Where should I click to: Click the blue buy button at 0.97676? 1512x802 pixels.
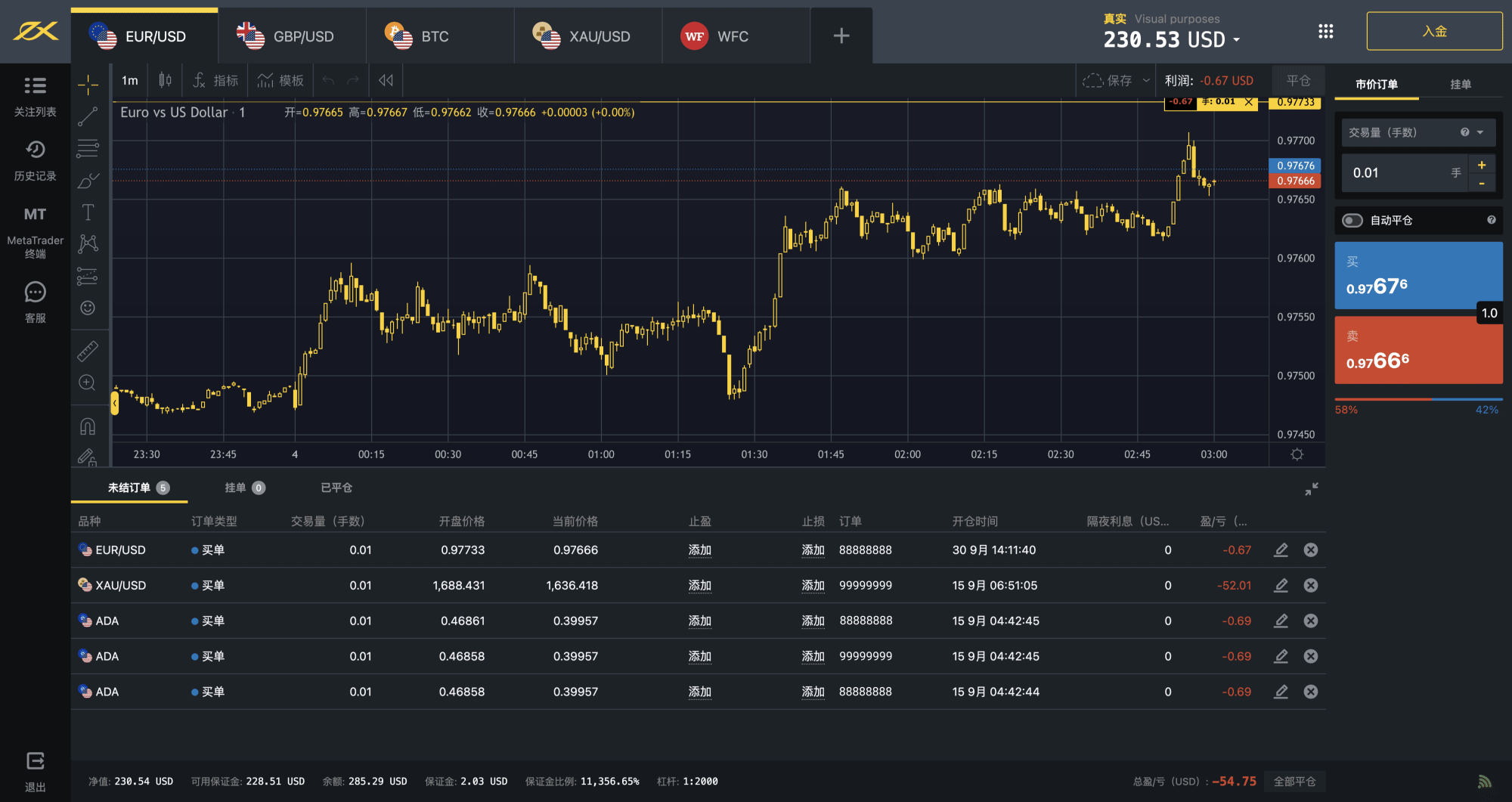(1418, 275)
